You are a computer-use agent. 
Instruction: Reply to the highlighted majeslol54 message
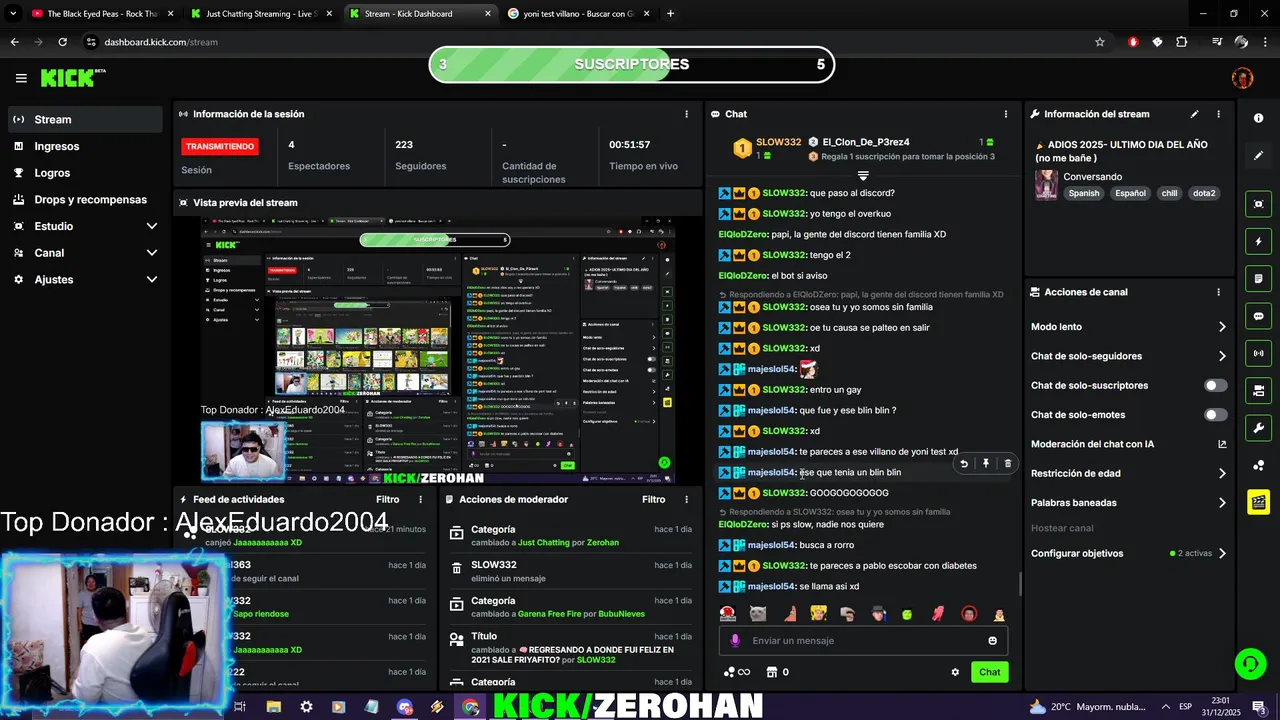coord(963,463)
